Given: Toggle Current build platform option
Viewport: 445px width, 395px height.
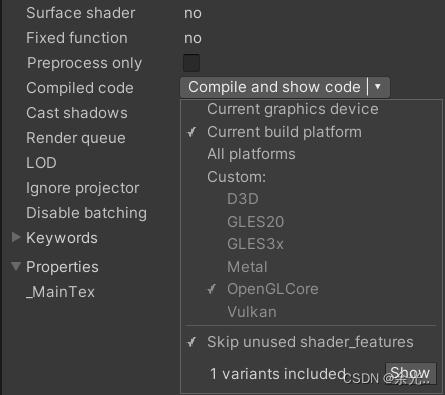Looking at the screenshot, I should coord(284,132).
